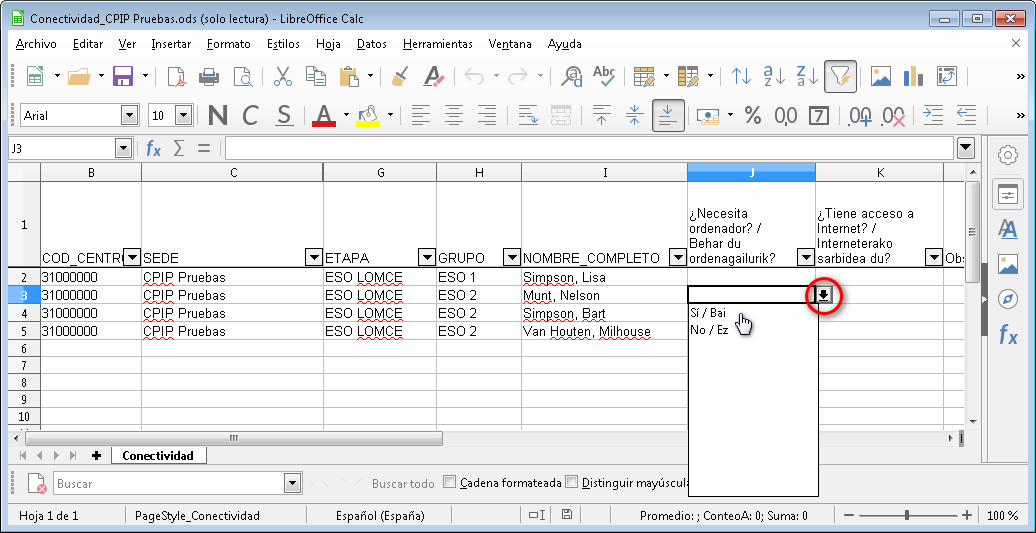
Task: Enable Distinguir mayúsculas checkbox
Action: (x=572, y=482)
